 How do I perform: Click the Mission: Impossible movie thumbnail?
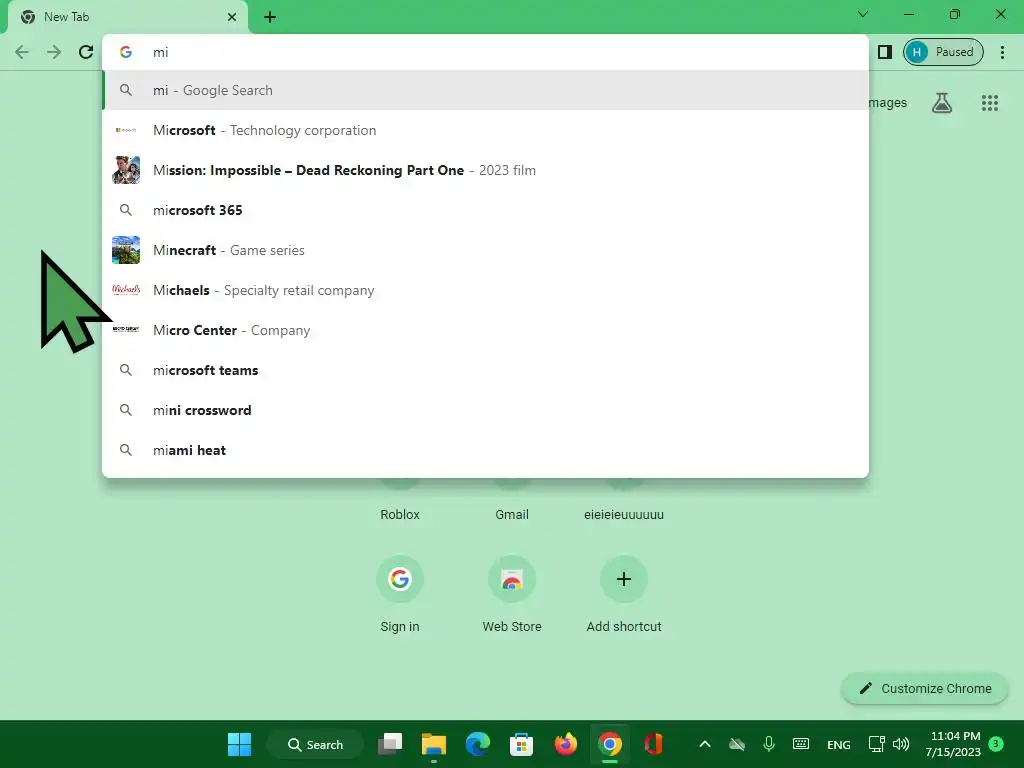(x=126, y=170)
